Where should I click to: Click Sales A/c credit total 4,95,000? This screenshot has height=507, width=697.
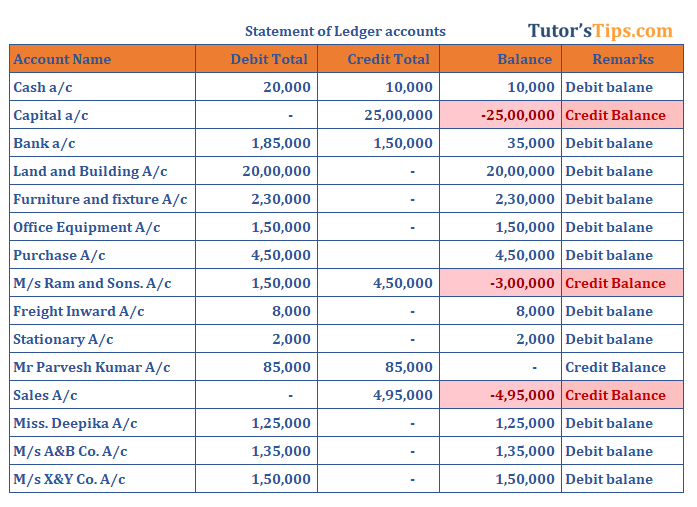pyautogui.click(x=378, y=395)
